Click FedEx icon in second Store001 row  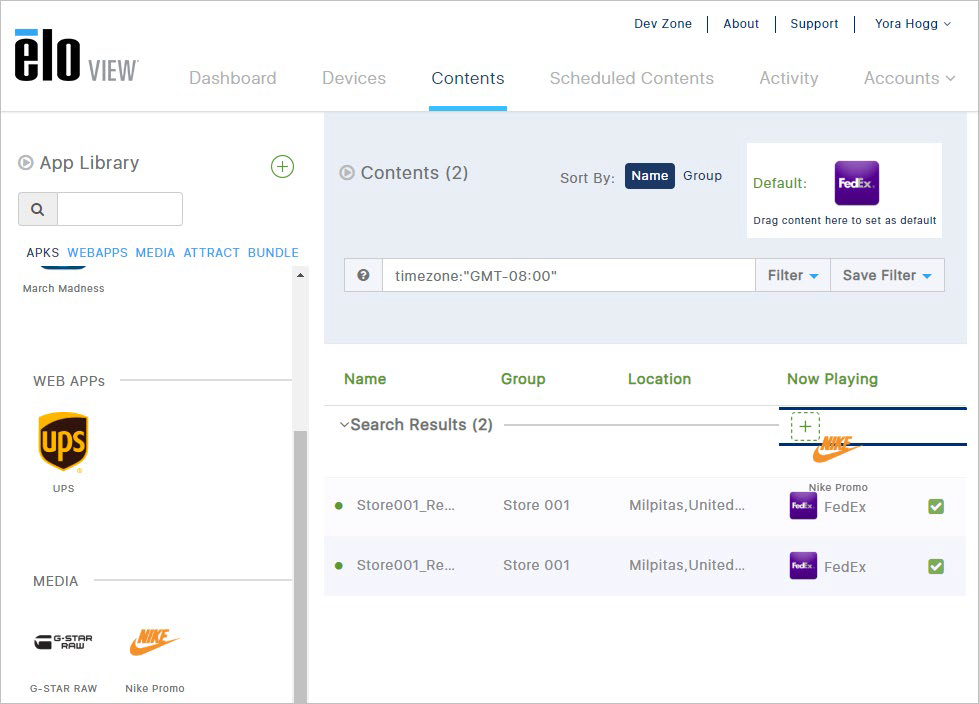pyautogui.click(x=803, y=566)
